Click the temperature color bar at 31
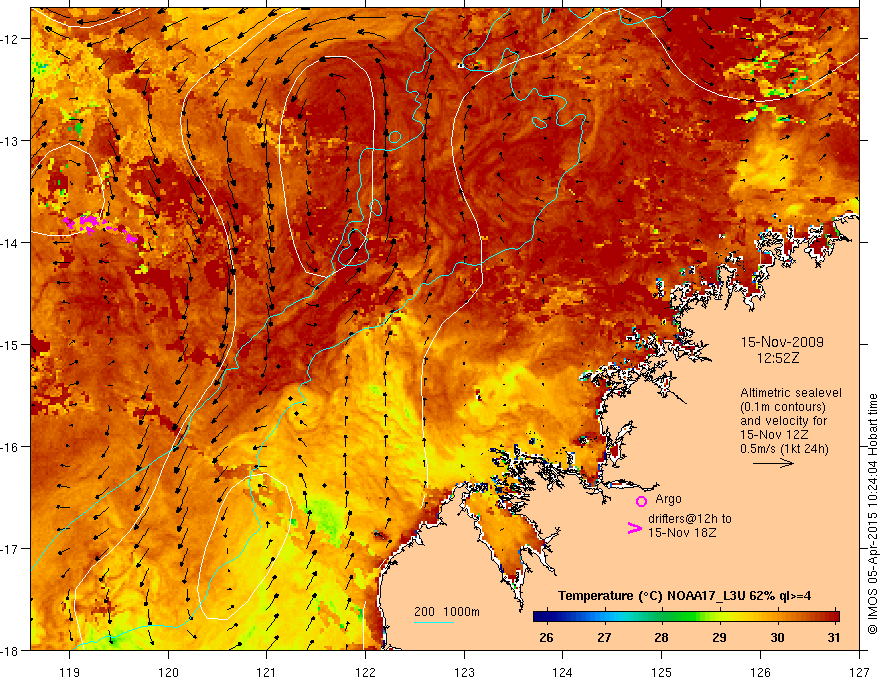 pos(834,617)
